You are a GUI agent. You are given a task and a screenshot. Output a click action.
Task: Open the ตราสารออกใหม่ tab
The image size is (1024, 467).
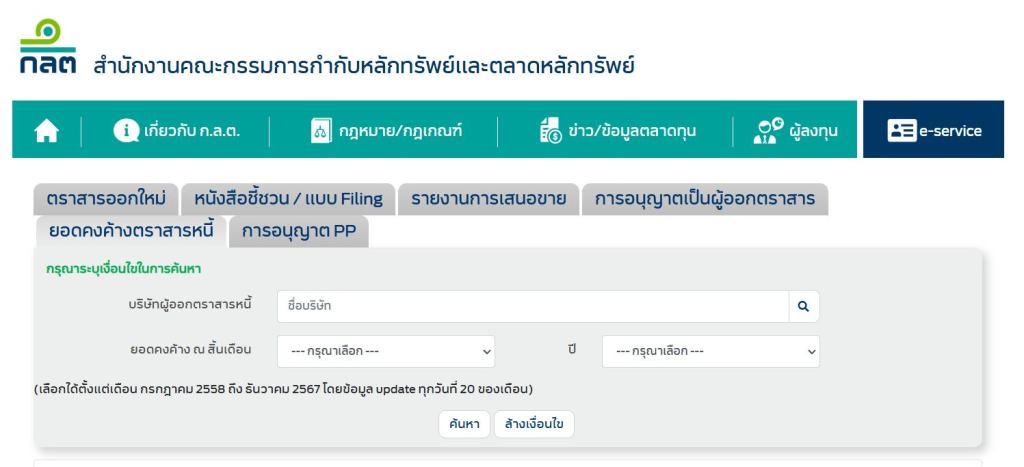(105, 199)
